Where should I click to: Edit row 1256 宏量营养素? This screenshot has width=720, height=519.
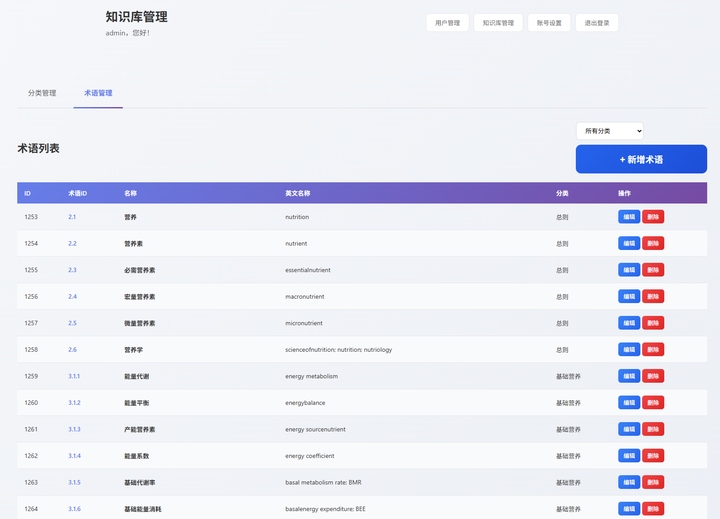pos(629,296)
